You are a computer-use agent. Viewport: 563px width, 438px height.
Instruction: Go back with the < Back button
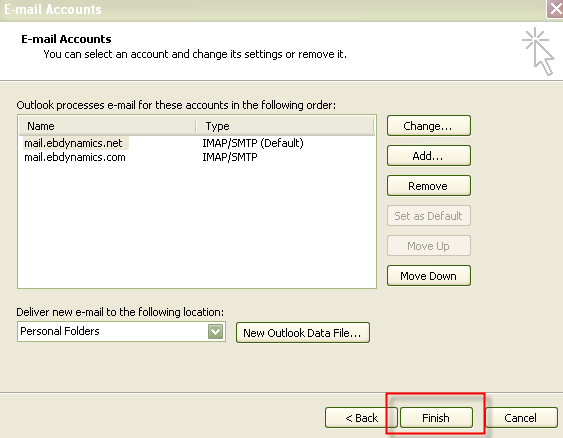361,418
